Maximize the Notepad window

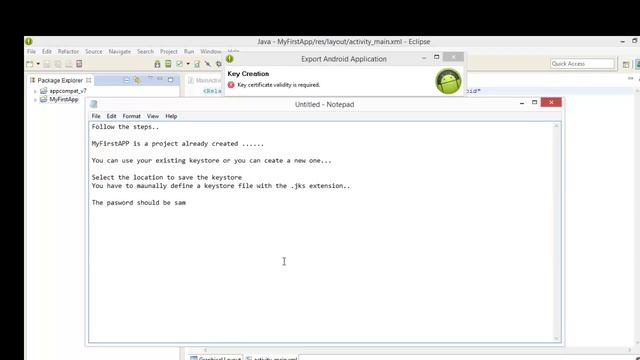tap(534, 102)
